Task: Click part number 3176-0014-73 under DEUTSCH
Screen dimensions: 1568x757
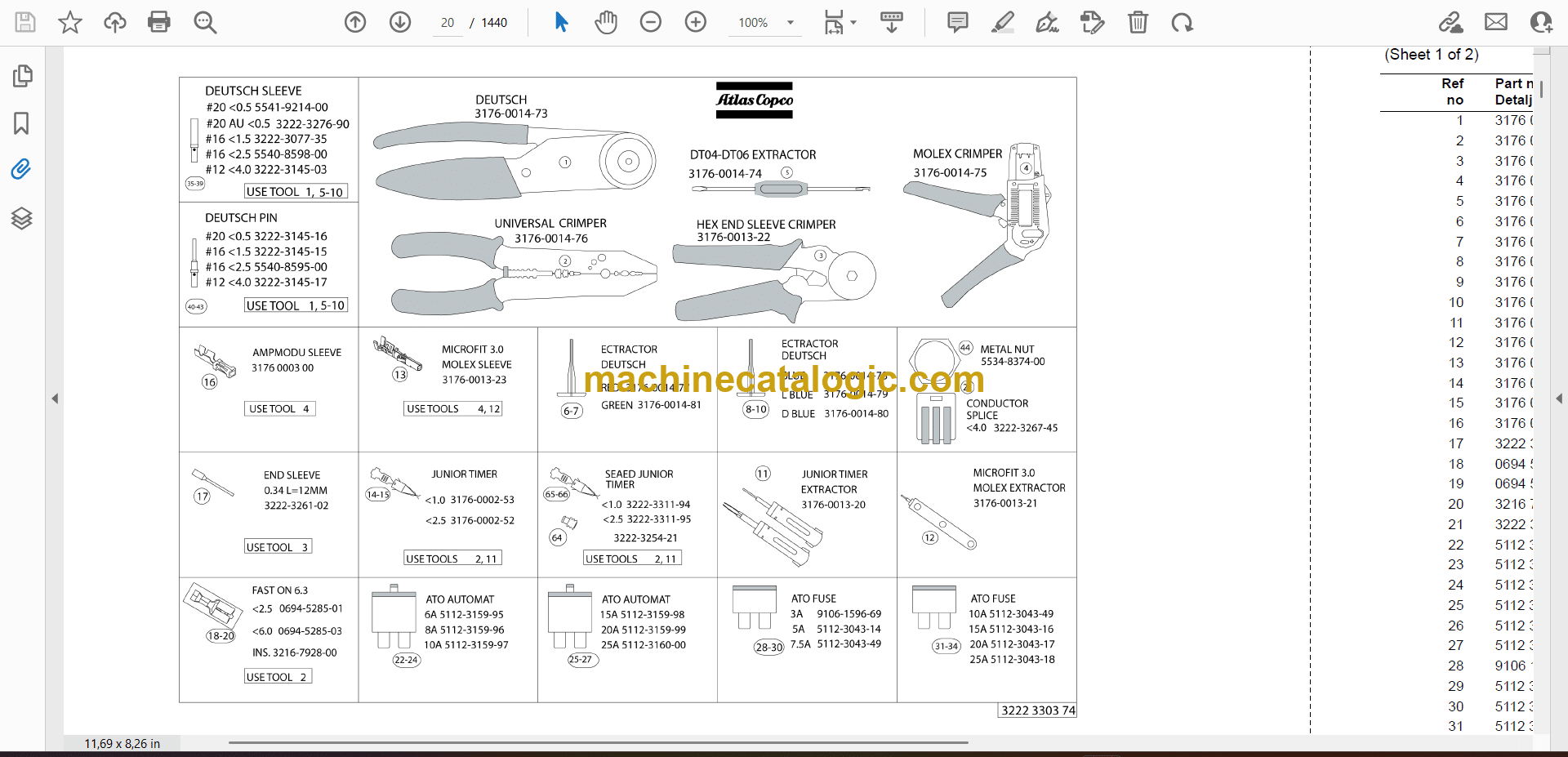Action: (x=511, y=114)
